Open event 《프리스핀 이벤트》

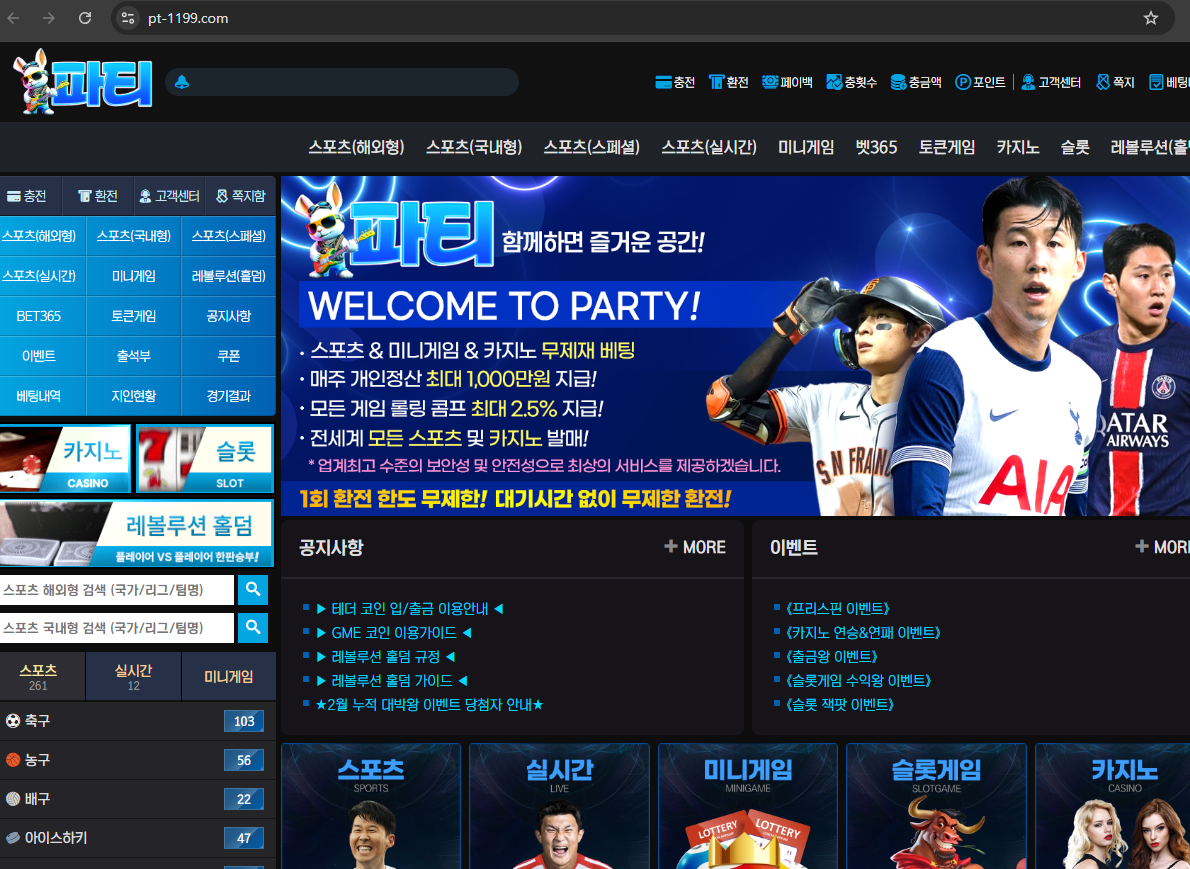coord(838,609)
